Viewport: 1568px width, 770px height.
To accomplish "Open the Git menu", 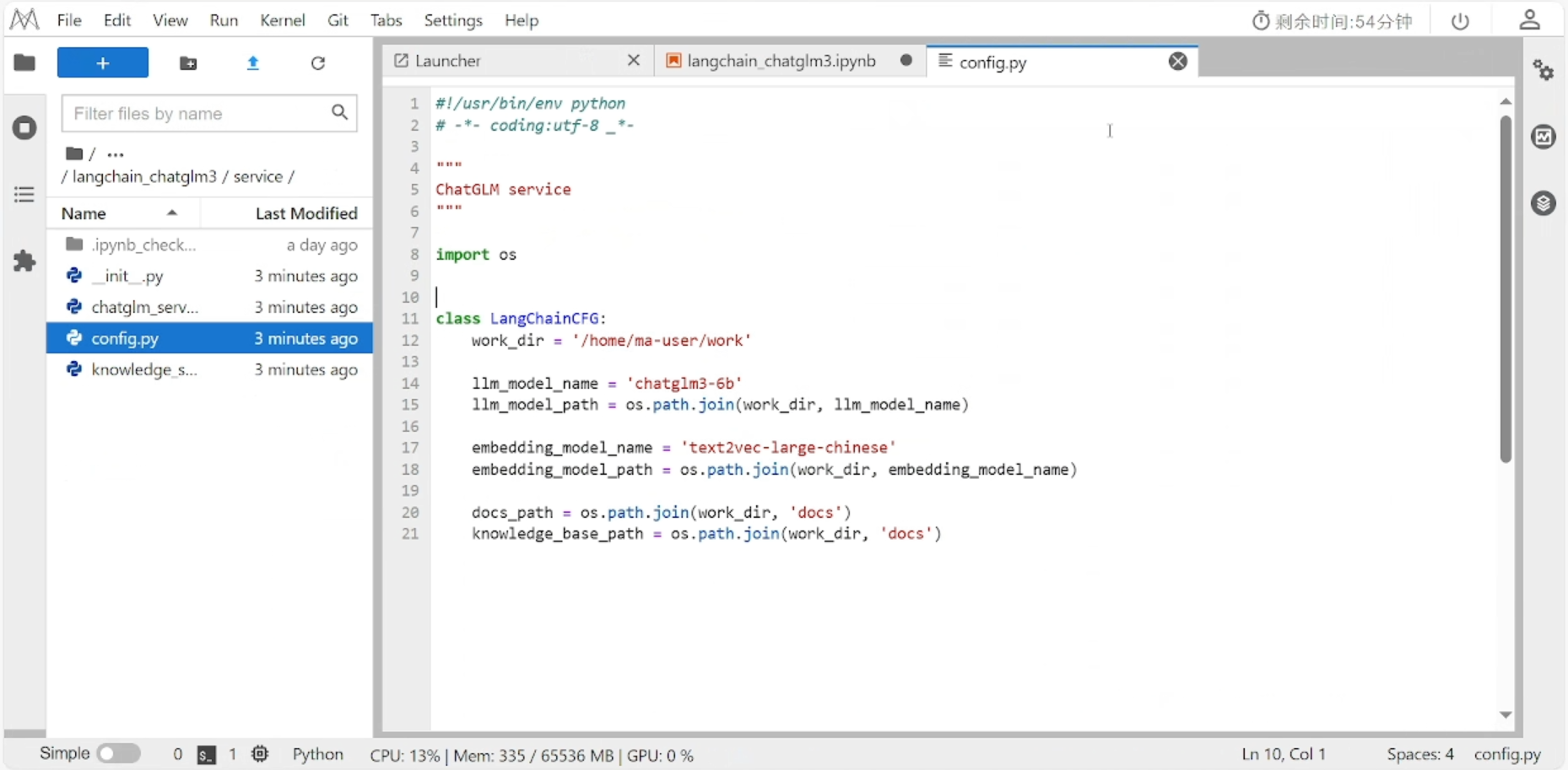I will (x=338, y=20).
